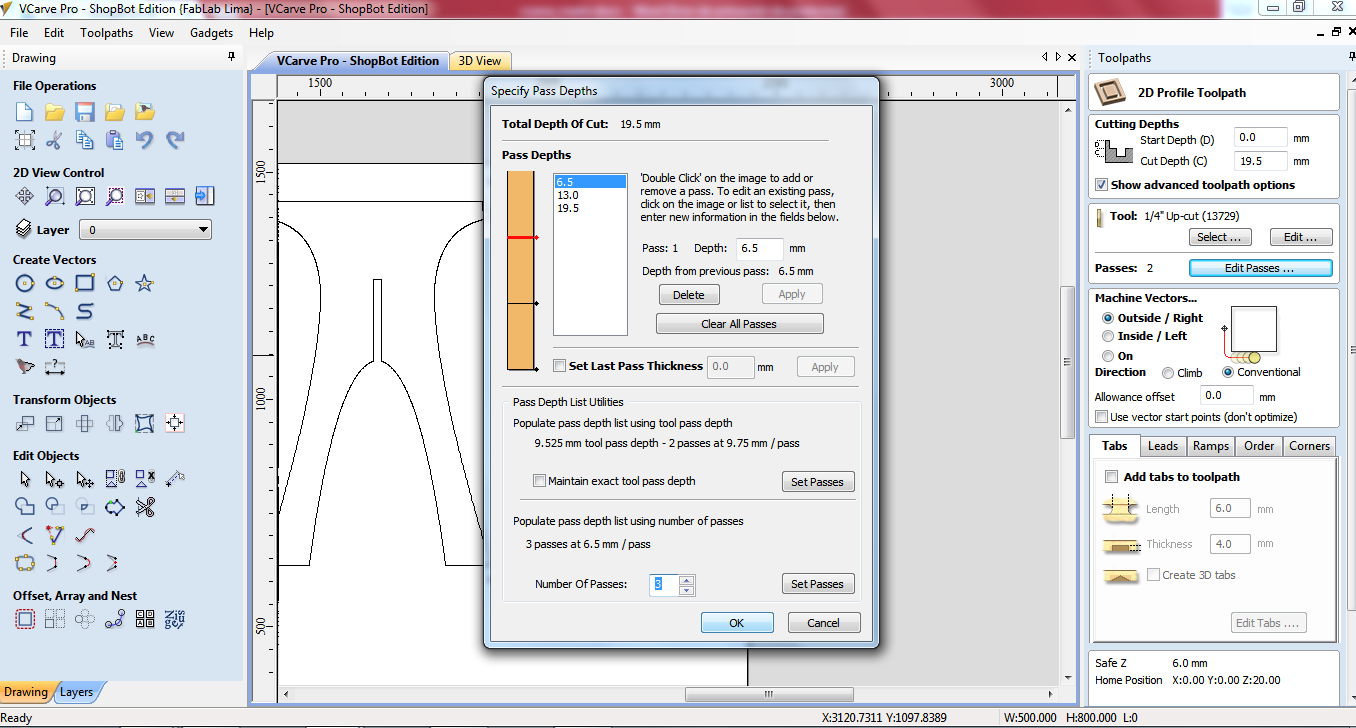Click the scissors Trim vectors tool

tap(145, 507)
